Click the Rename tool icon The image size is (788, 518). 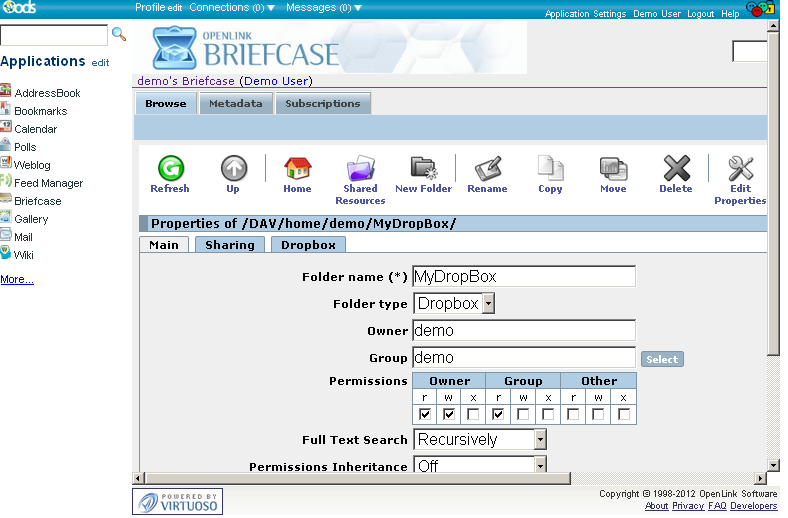487,169
